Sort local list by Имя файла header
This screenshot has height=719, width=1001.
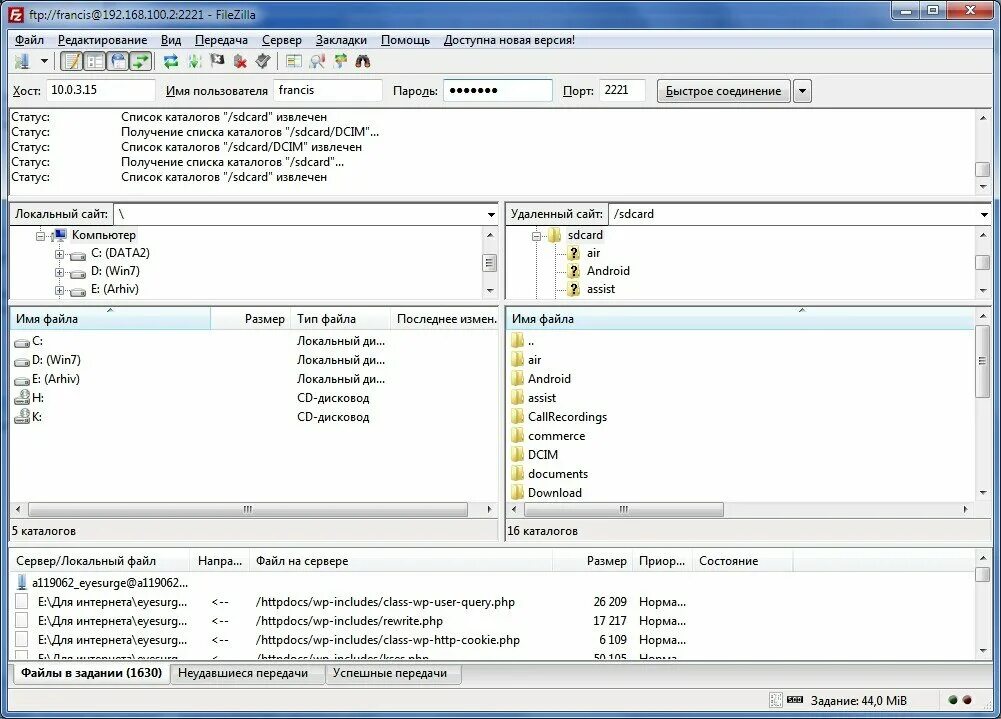(x=110, y=319)
